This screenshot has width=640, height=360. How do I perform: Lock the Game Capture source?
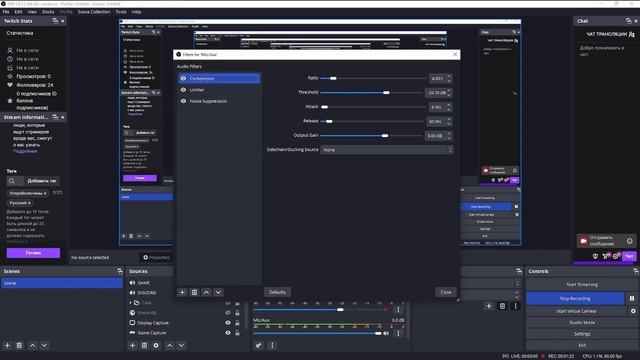[x=237, y=333]
